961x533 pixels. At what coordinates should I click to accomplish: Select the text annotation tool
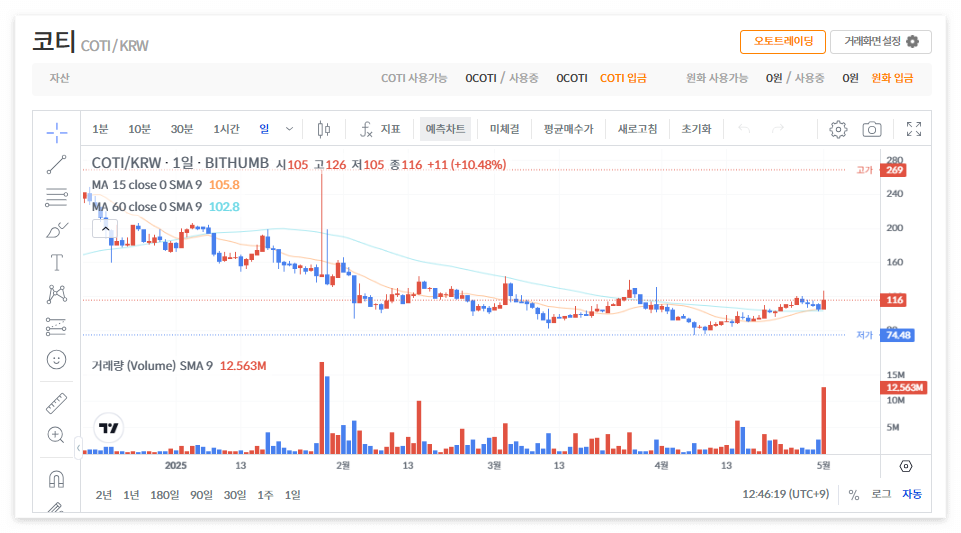56,262
